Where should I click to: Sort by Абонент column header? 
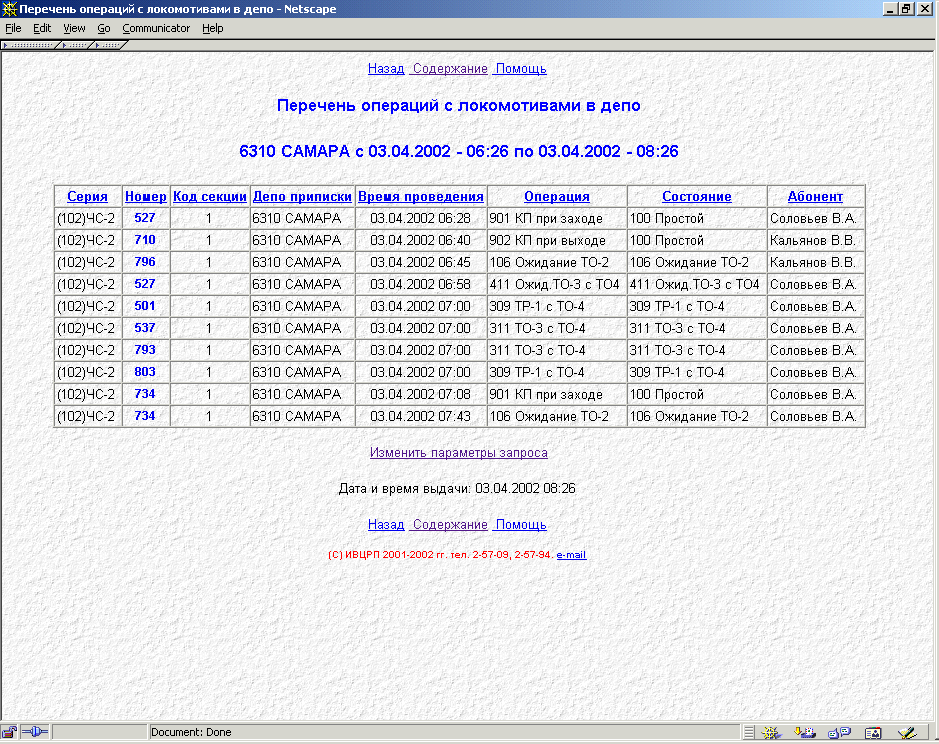tap(815, 196)
